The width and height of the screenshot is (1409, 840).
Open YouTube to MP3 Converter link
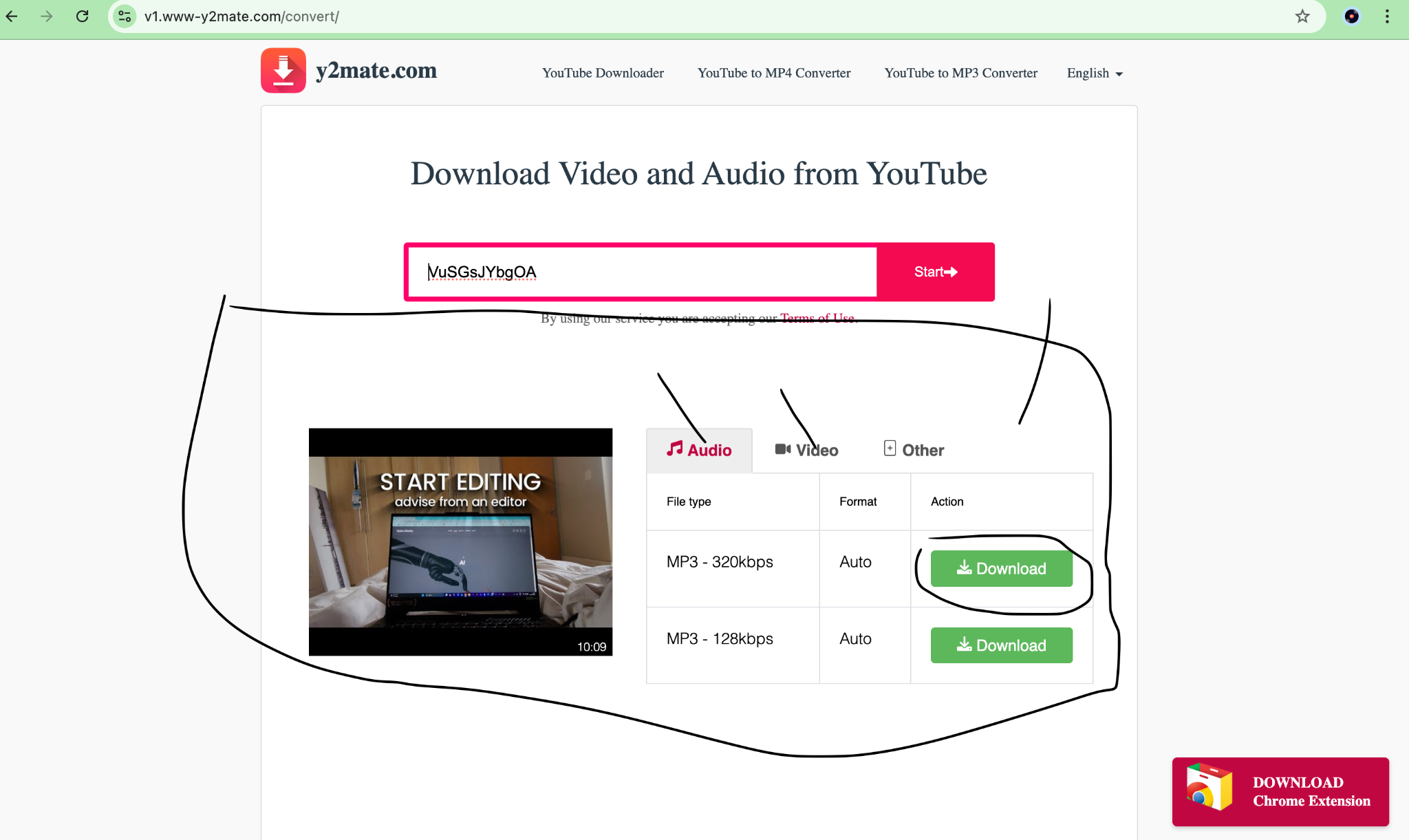coord(961,73)
